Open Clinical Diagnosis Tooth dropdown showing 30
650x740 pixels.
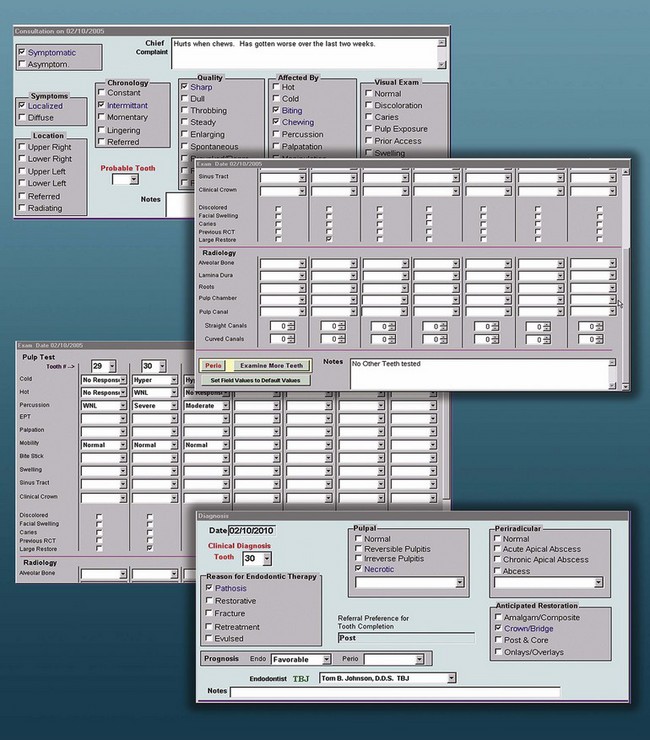(x=267, y=559)
